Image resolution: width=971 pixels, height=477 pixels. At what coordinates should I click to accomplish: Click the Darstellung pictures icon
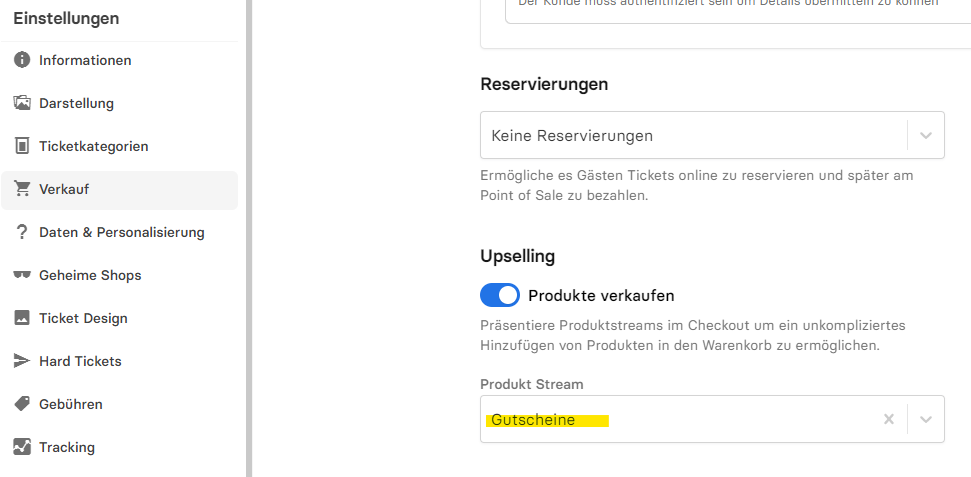point(22,103)
